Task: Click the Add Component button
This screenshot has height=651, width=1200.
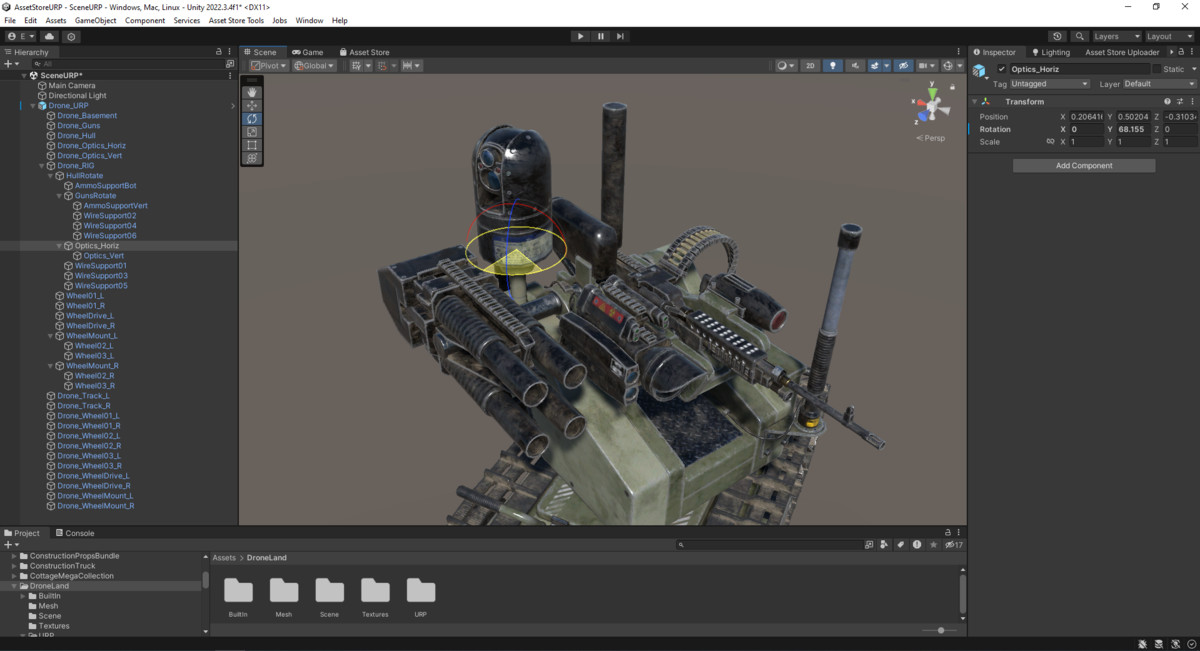Action: coord(1084,164)
